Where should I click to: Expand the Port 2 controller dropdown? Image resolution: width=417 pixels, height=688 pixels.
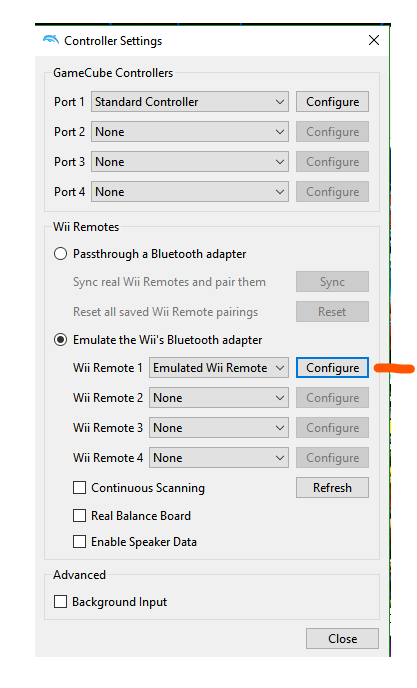190,132
